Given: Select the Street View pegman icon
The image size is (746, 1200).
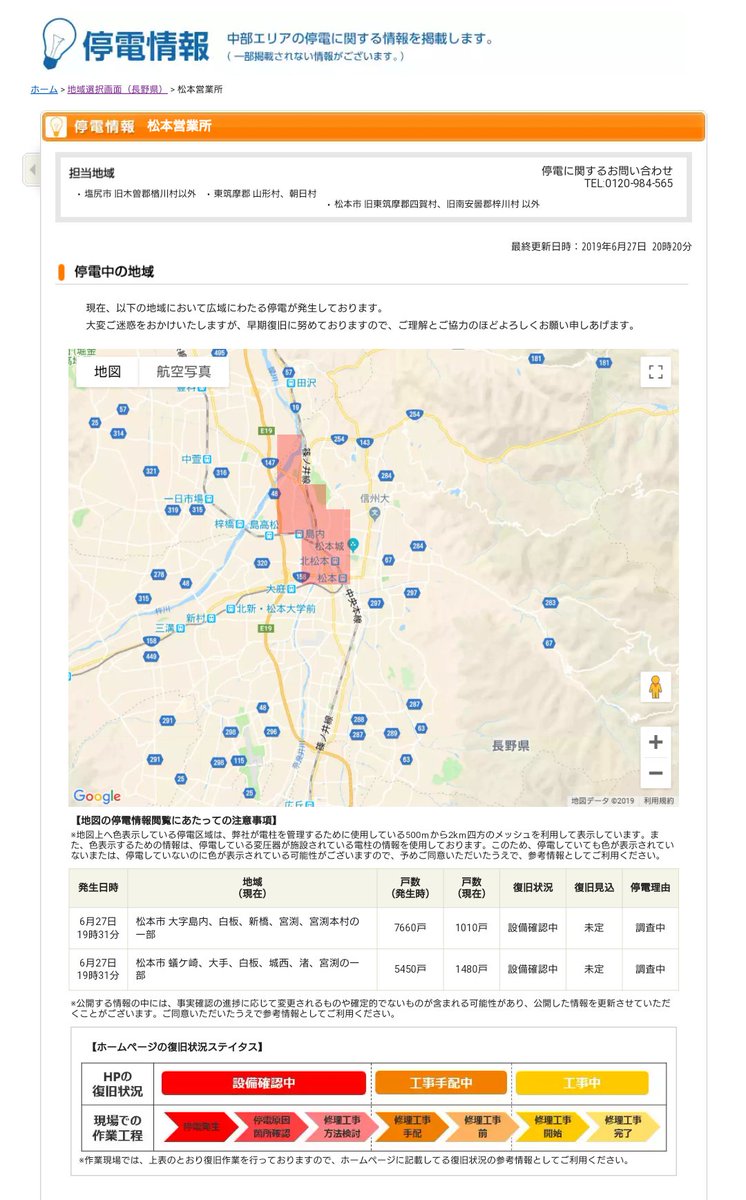Looking at the screenshot, I should [x=656, y=687].
